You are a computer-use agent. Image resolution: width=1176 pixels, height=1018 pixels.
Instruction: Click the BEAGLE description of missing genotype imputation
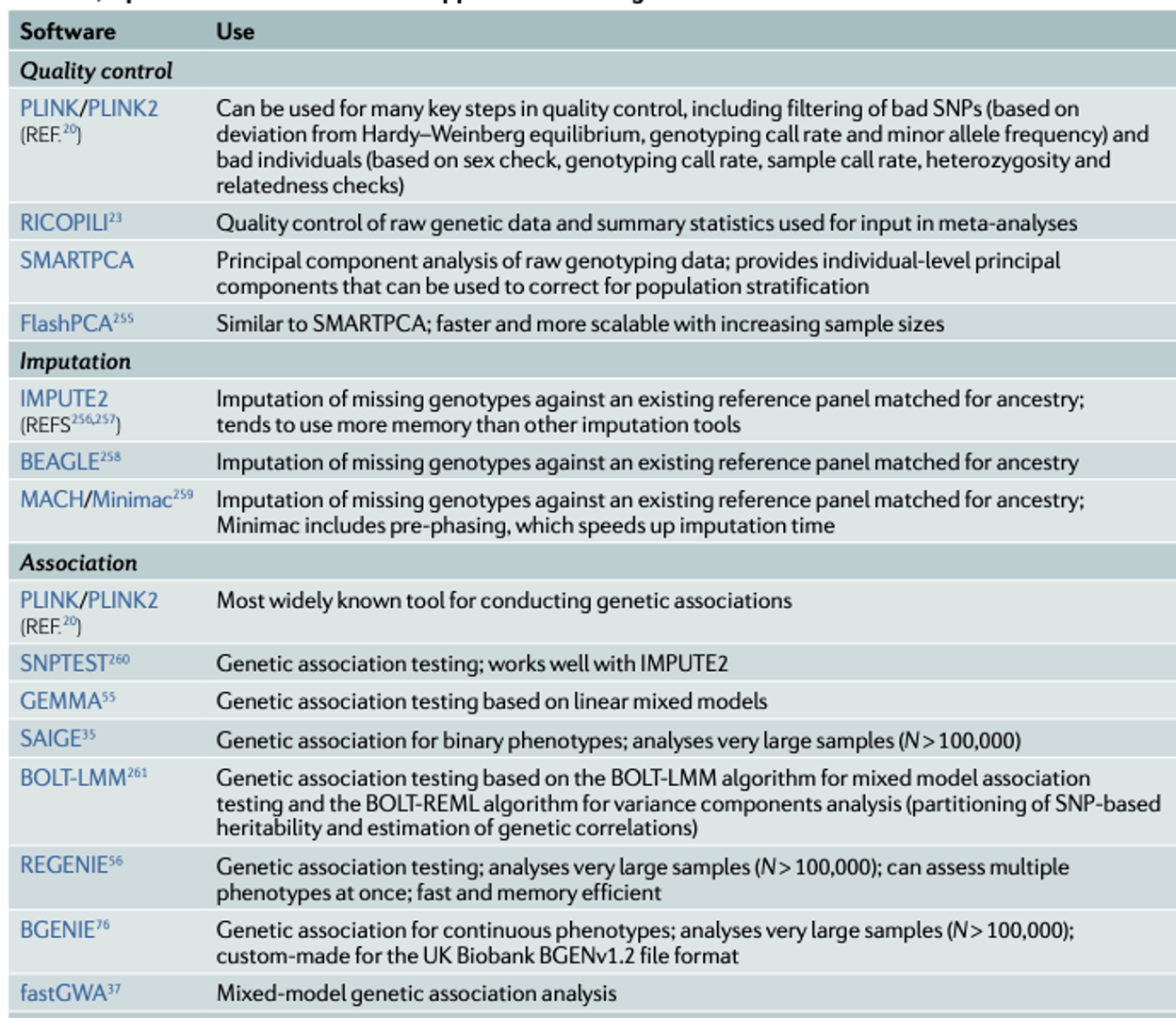point(647,462)
